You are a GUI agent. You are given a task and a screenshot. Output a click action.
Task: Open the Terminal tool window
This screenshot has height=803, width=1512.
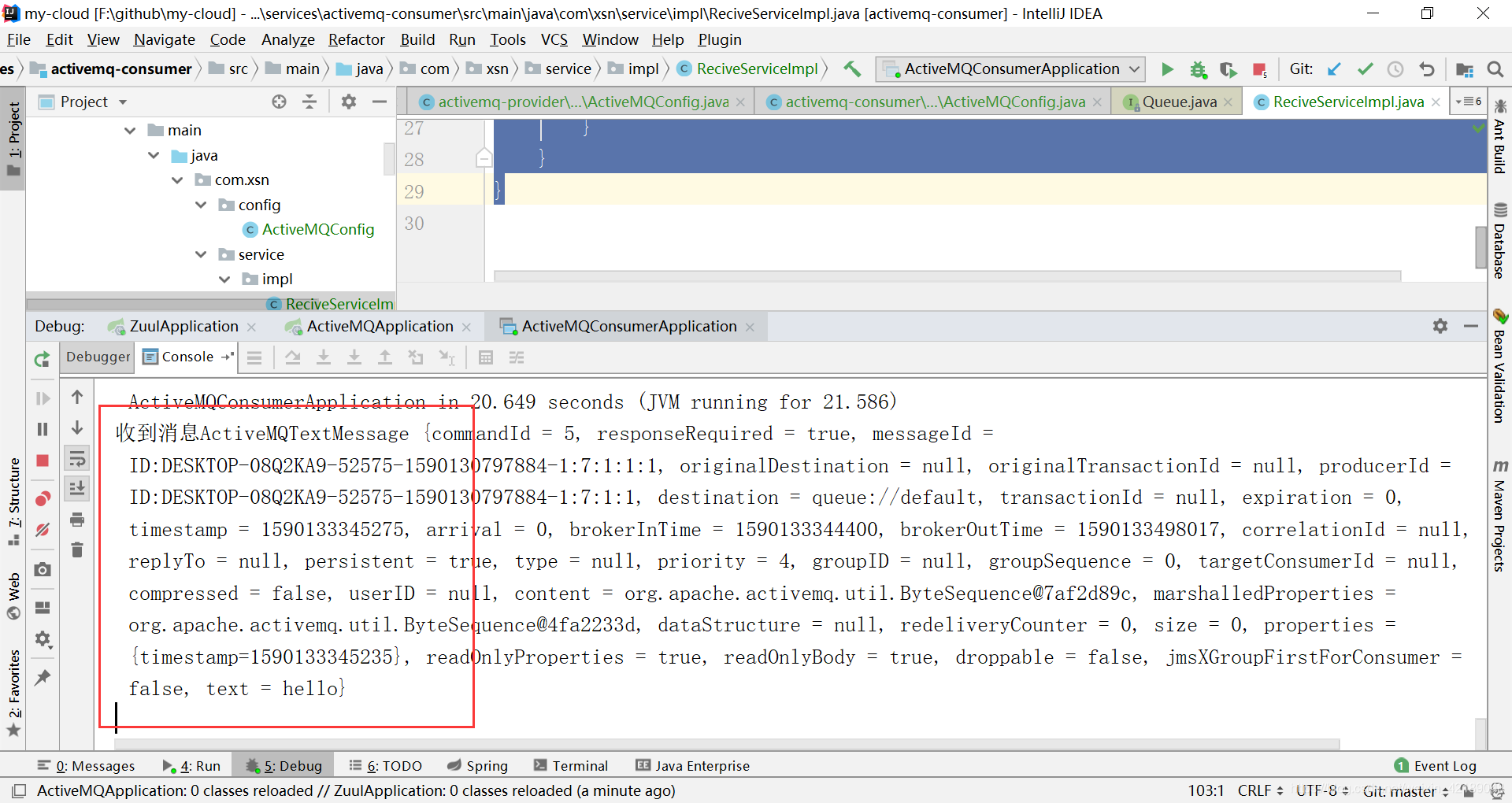point(571,766)
